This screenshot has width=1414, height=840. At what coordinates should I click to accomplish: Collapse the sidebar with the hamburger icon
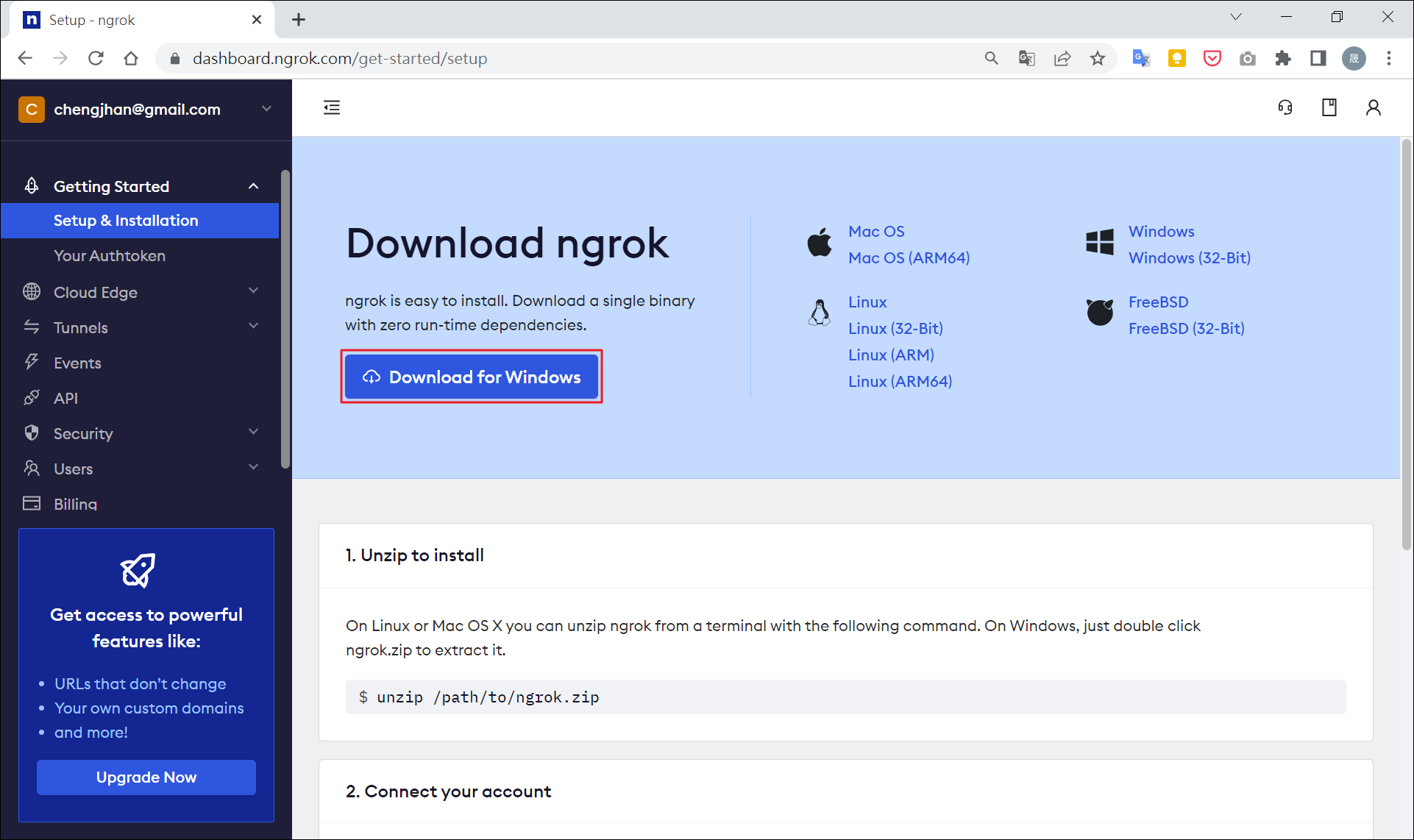pyautogui.click(x=332, y=107)
